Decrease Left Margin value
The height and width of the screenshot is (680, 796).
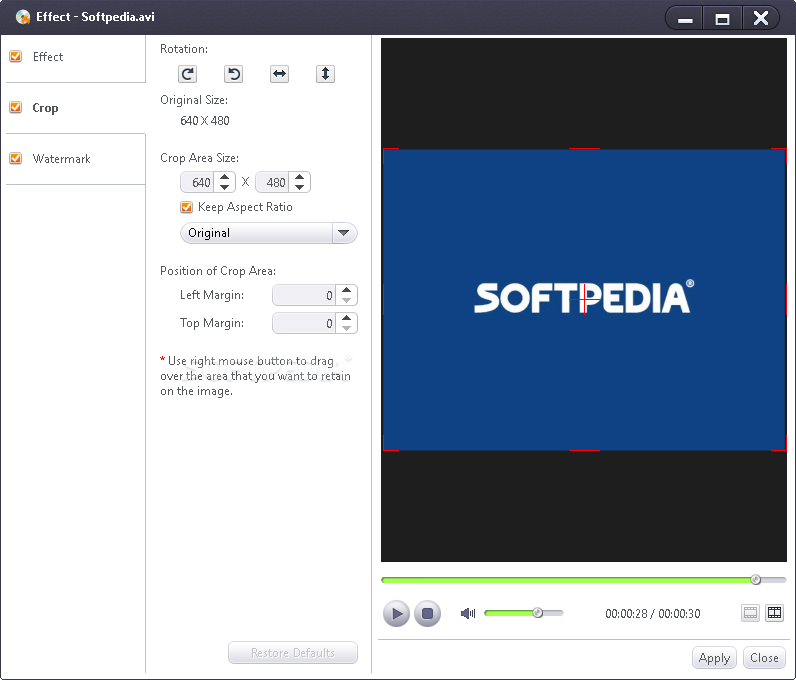pos(346,300)
